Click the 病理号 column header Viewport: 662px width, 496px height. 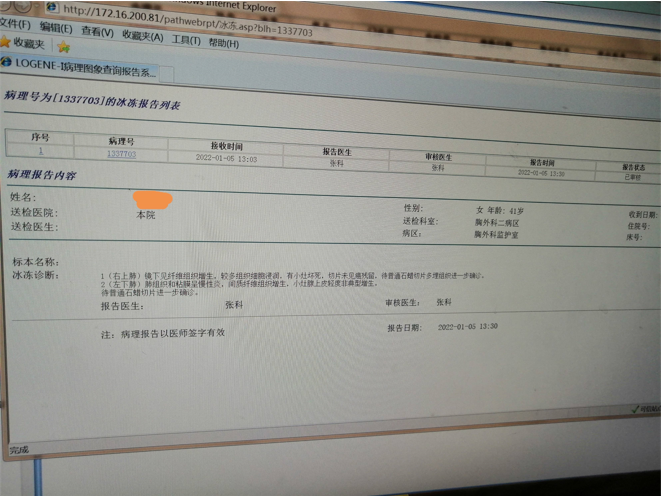[x=122, y=142]
